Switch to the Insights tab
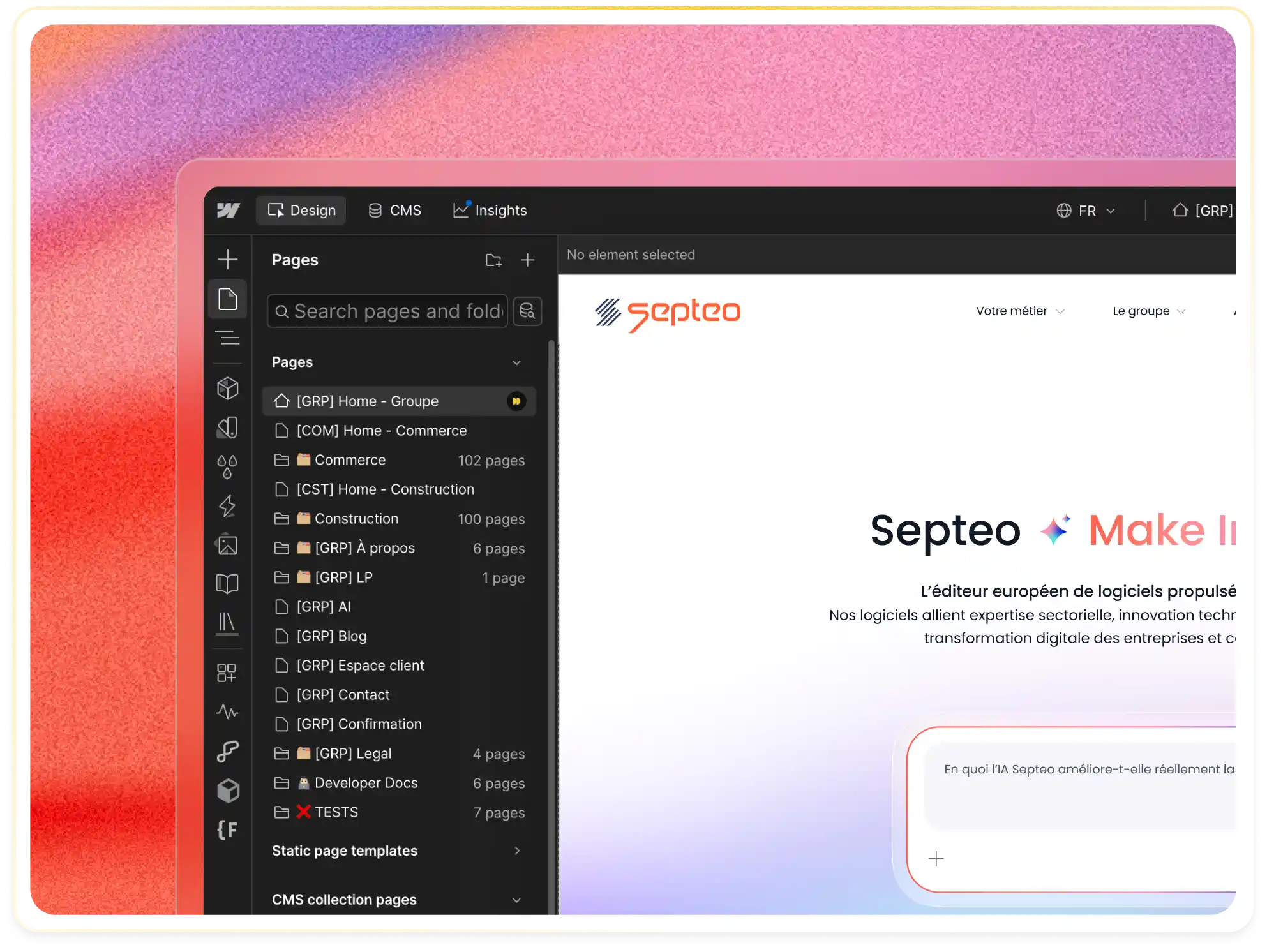This screenshot has width=1267, height=952. click(490, 211)
